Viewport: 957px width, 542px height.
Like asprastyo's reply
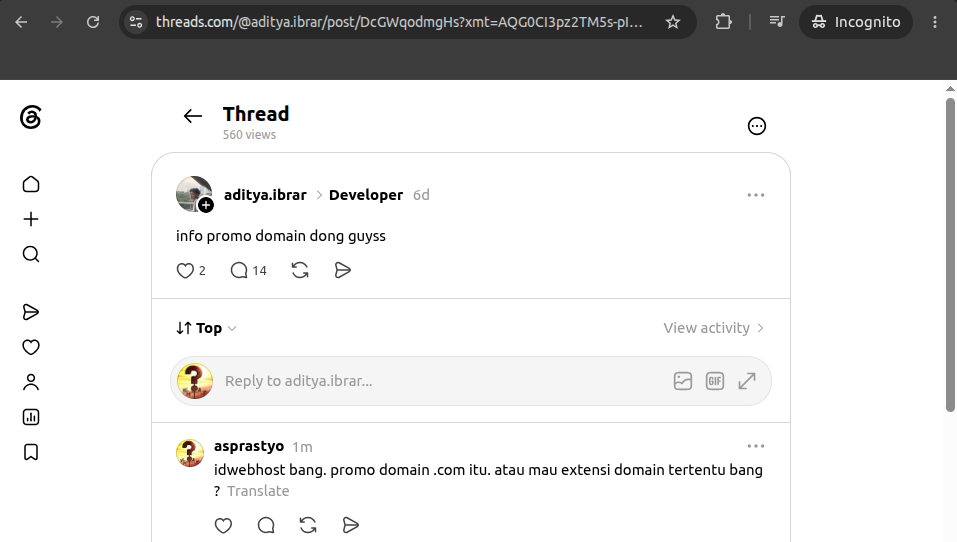click(223, 526)
